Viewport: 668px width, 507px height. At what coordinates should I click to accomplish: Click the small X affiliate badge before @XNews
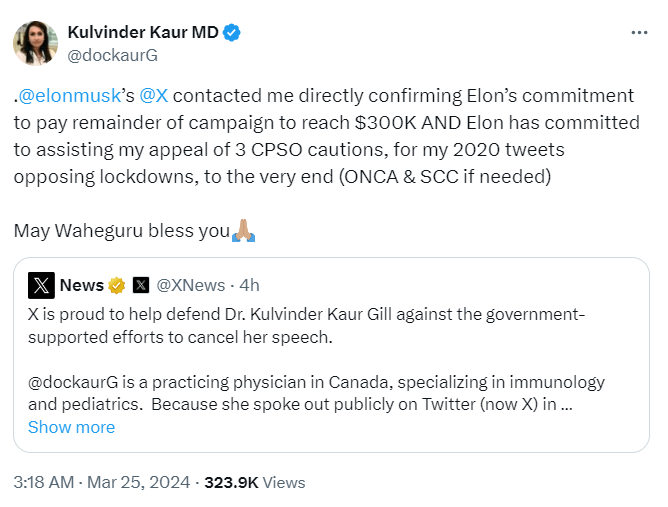[x=141, y=286]
